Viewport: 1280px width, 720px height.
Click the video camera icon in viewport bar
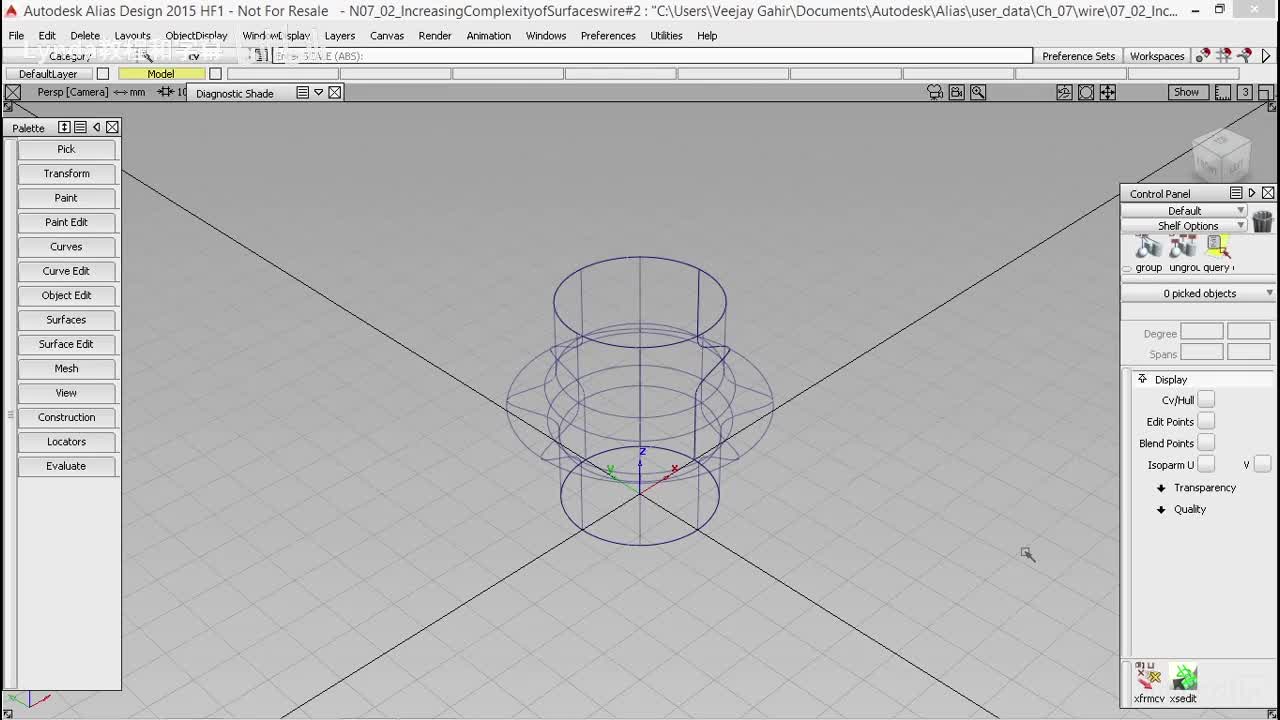point(956,92)
